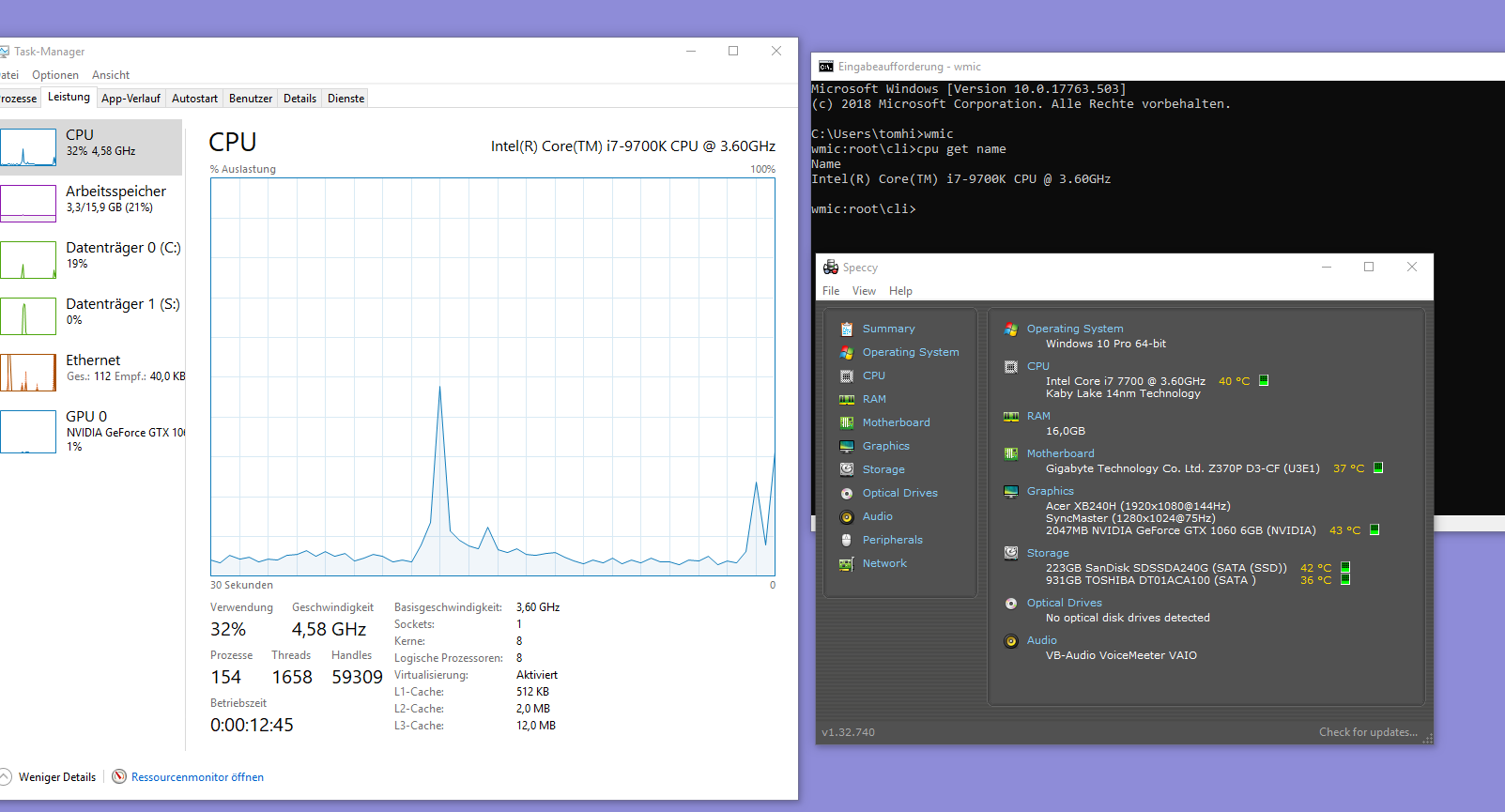Viewport: 1505px width, 812px height.
Task: Switch to the App-Verlauf tab
Action: click(131, 99)
